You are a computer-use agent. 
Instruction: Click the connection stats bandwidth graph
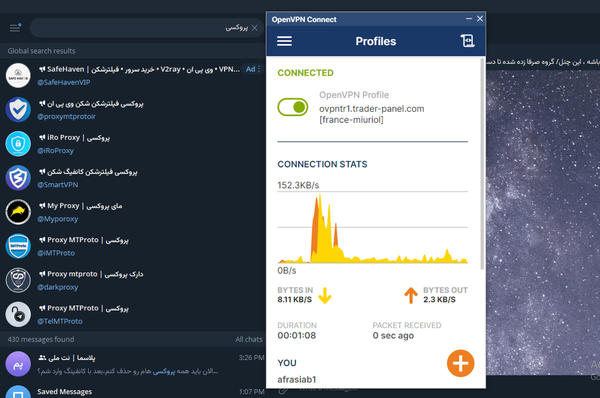372,227
